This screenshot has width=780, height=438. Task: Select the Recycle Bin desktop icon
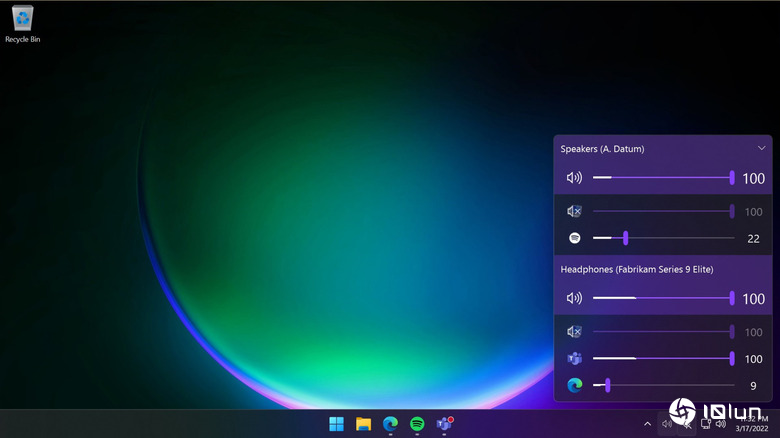(21, 22)
